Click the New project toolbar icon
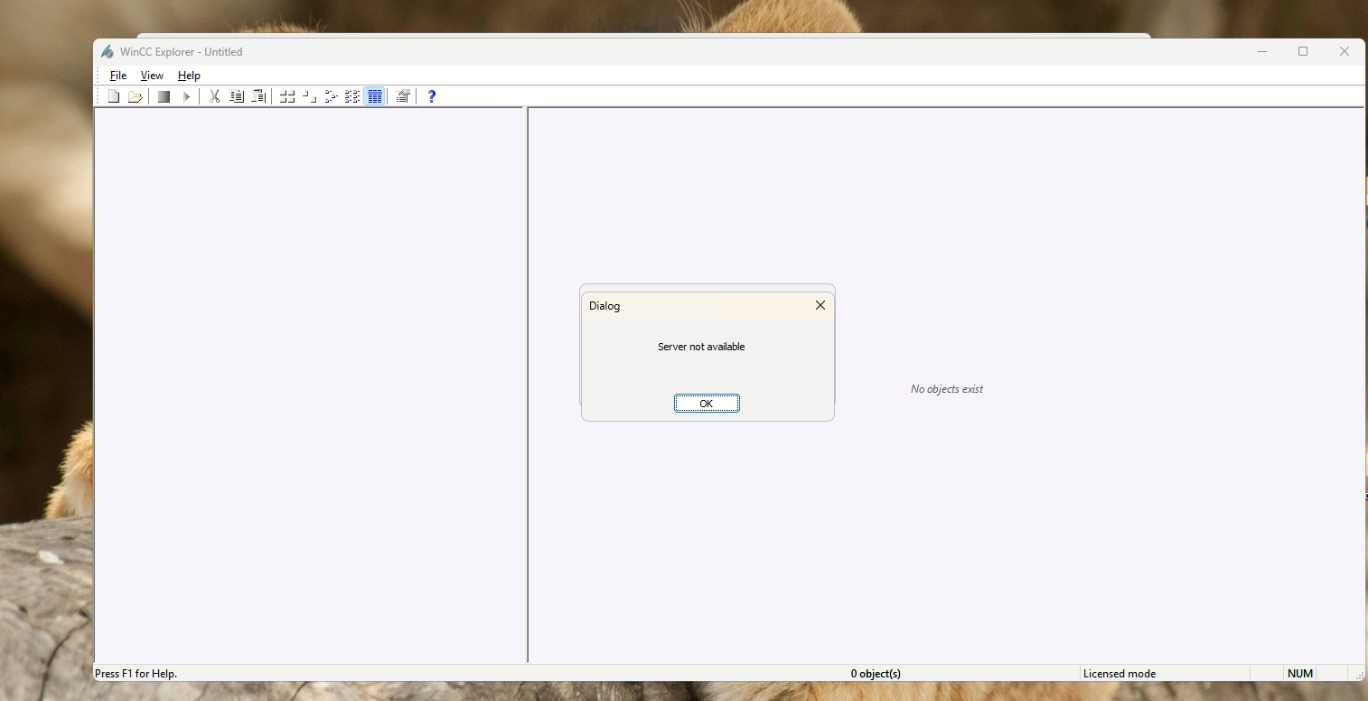Screen dimensions: 1368x701 pos(114,96)
